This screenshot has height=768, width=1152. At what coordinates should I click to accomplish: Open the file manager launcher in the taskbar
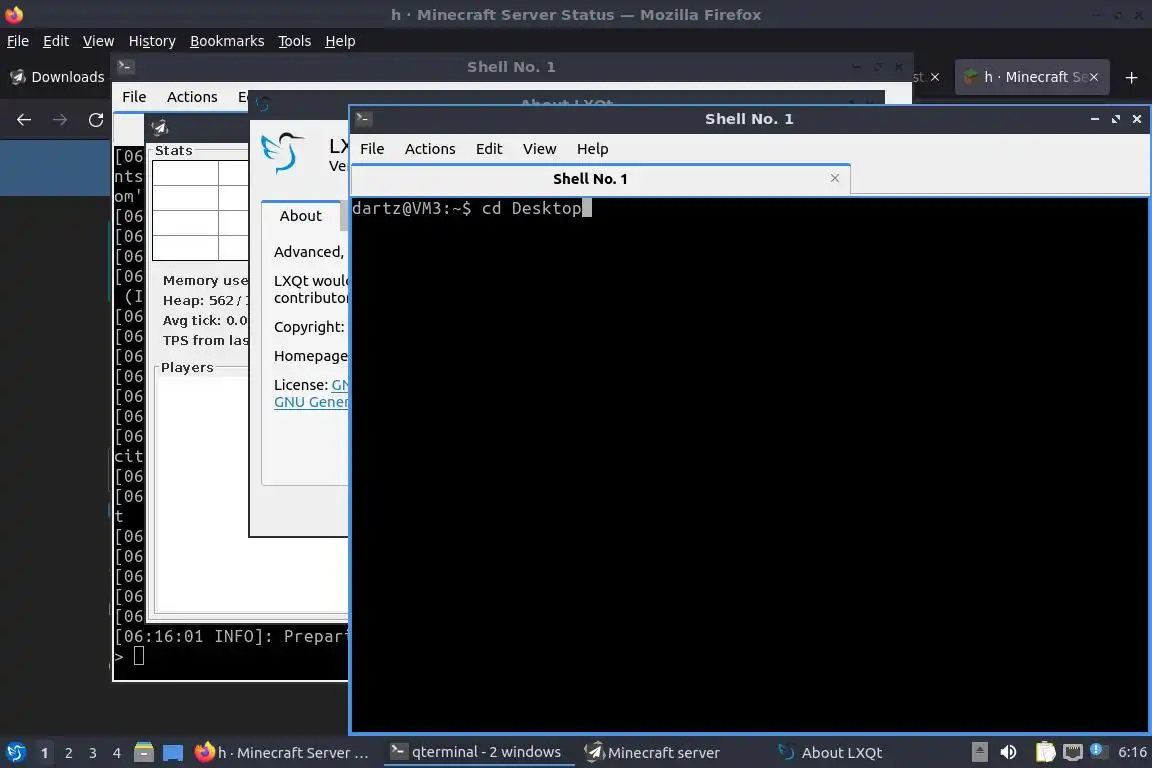pyautogui.click(x=144, y=752)
